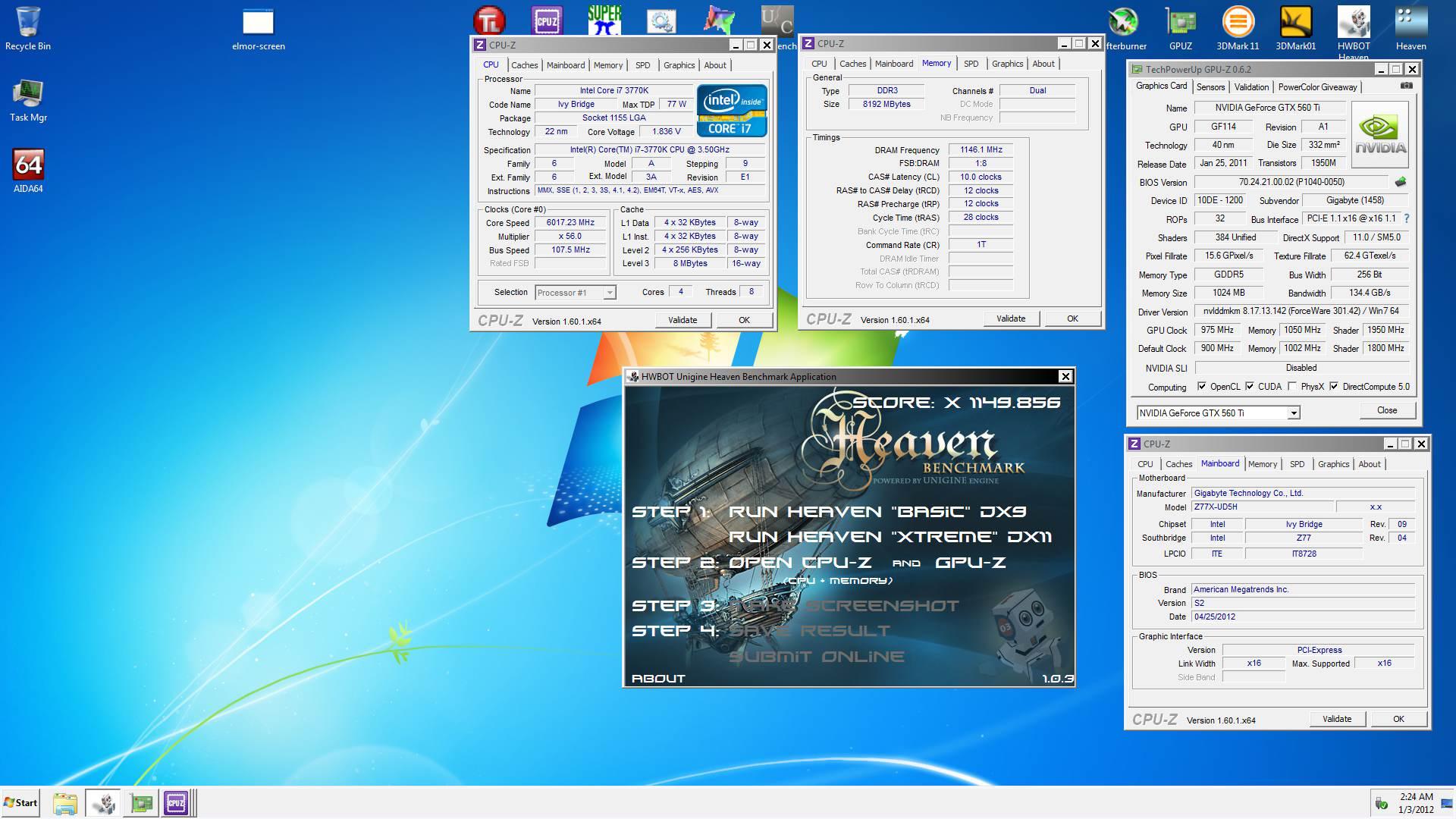Click the red TL desktop icon
The image size is (1456, 819).
click(x=489, y=20)
